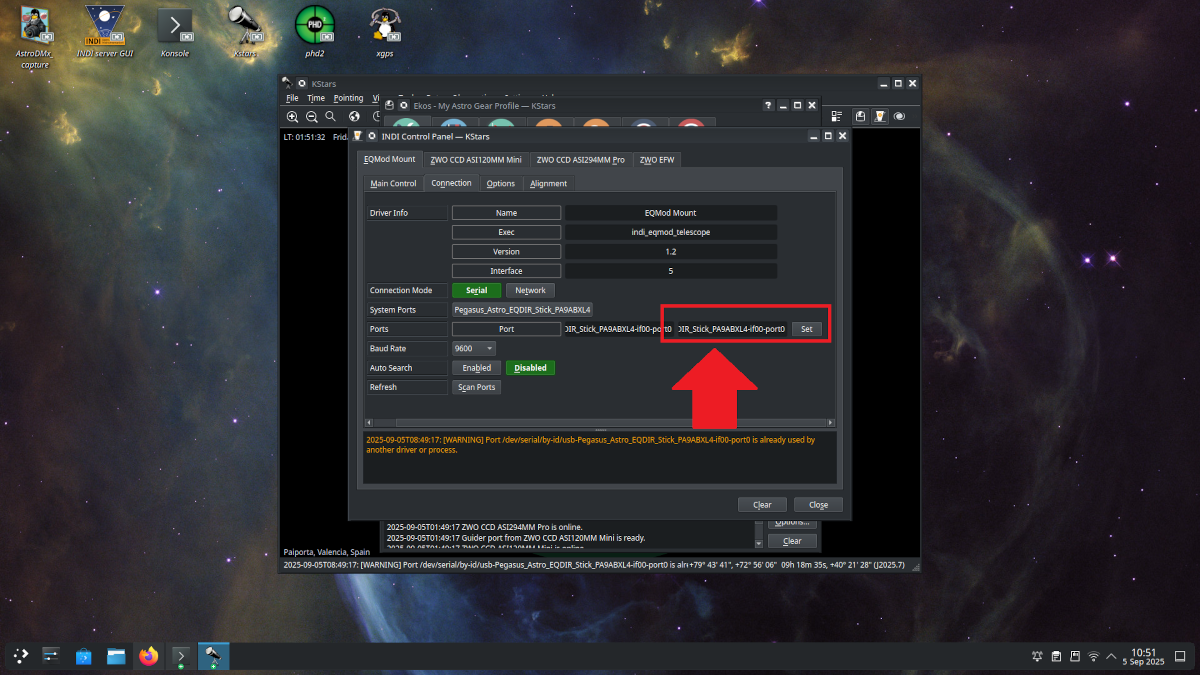This screenshot has width=1200, height=675.
Task: Expand the hidden system tray icons arrow
Action: (1111, 656)
